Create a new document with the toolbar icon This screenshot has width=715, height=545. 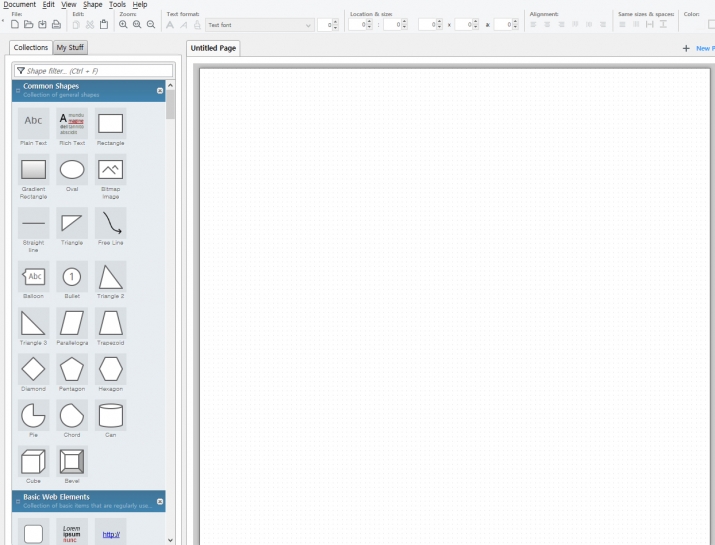click(x=15, y=25)
